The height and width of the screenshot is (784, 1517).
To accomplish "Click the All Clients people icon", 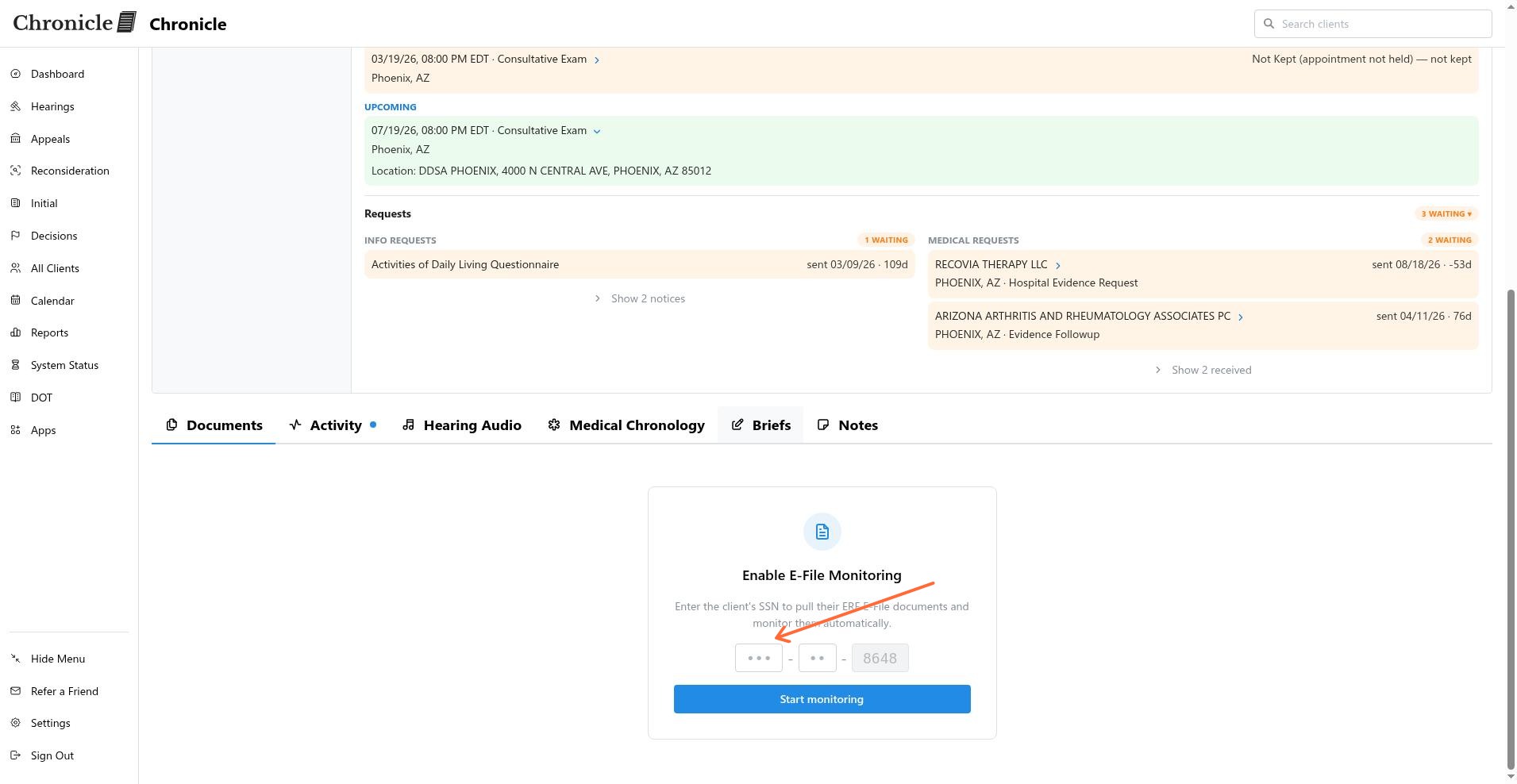I will pos(15,268).
